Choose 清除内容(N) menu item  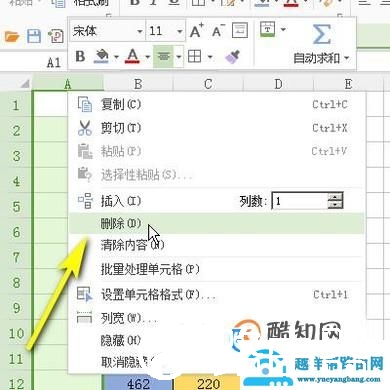pos(217,245)
